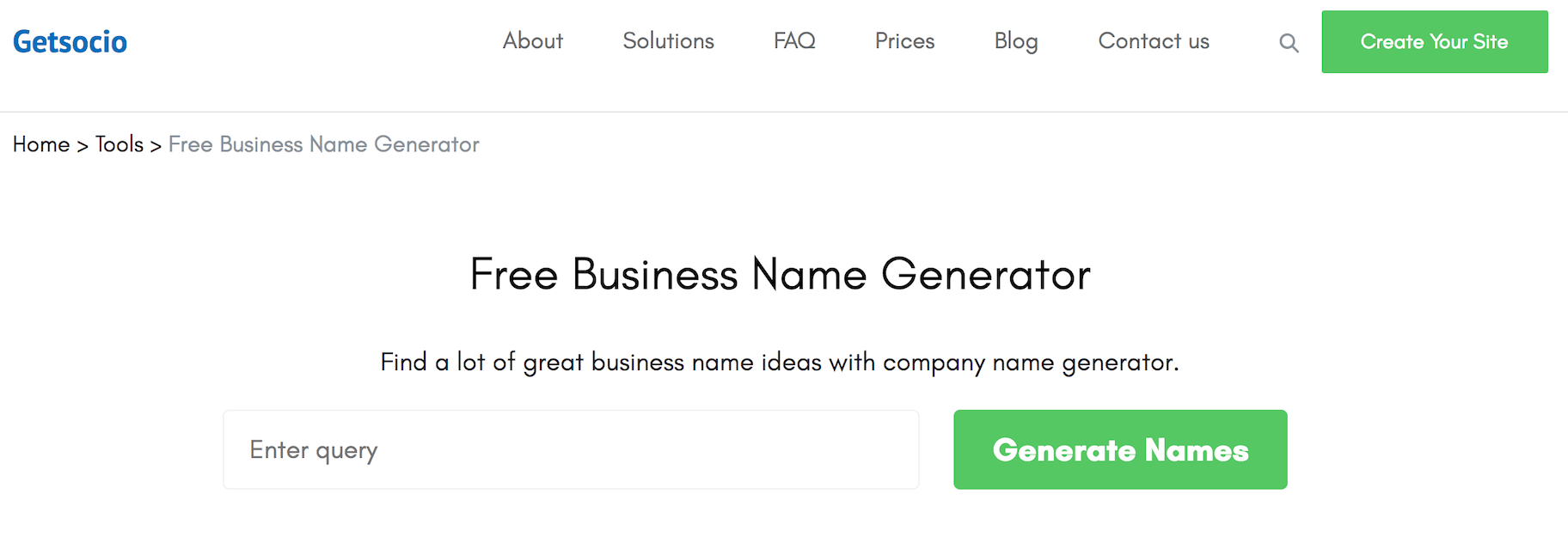Click the search magnifier icon

point(1288,42)
